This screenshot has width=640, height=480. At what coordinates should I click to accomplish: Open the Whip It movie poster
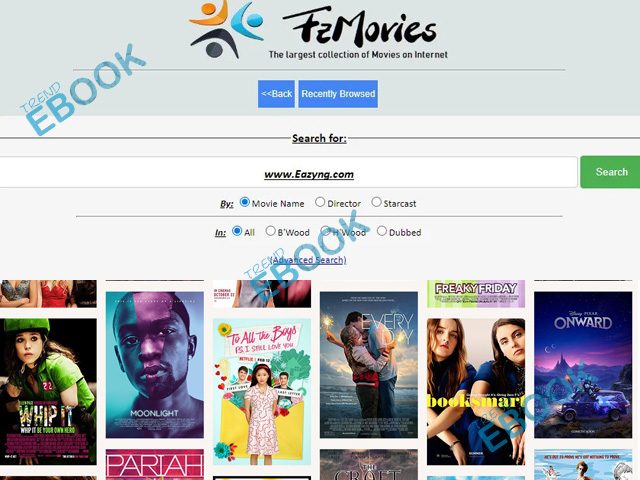pyautogui.click(x=48, y=392)
